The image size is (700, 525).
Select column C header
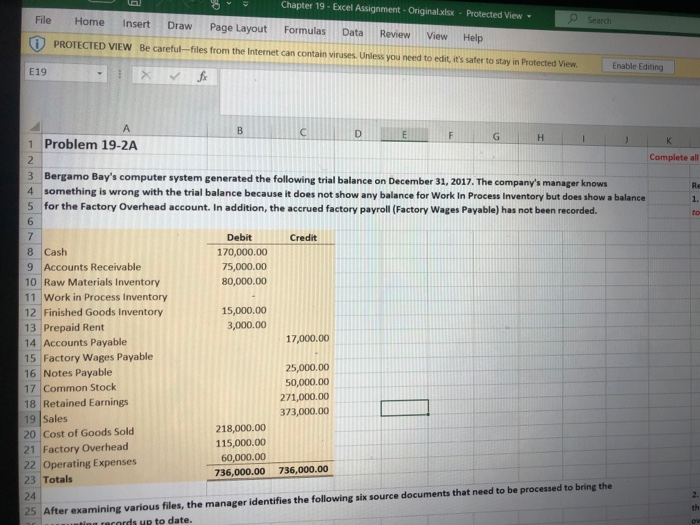(303, 132)
